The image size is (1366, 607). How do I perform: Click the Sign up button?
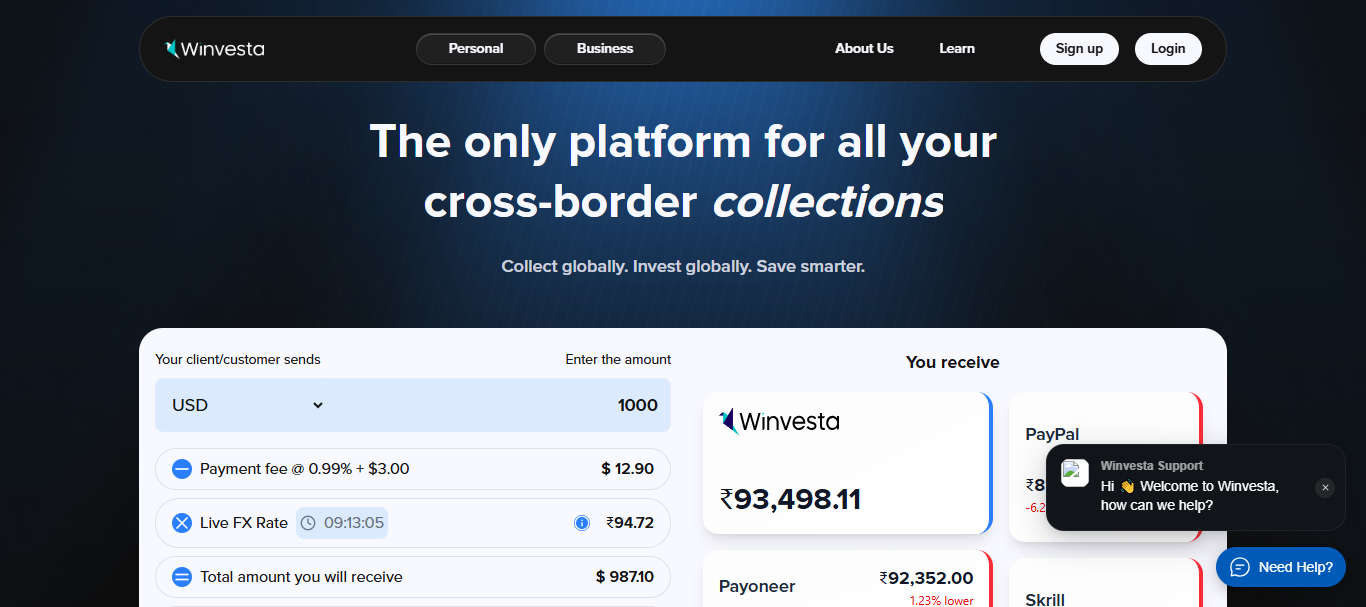pos(1079,49)
